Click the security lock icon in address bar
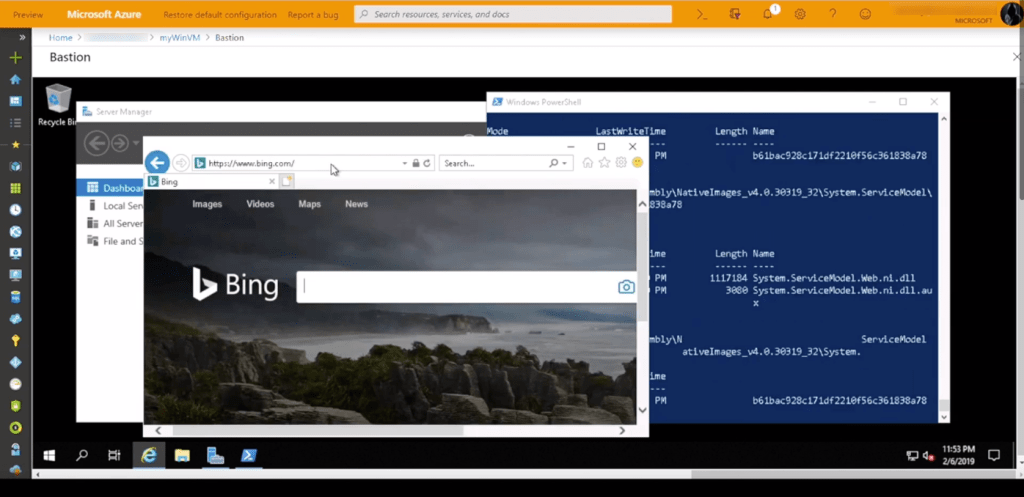The width and height of the screenshot is (1024, 497). (x=415, y=163)
